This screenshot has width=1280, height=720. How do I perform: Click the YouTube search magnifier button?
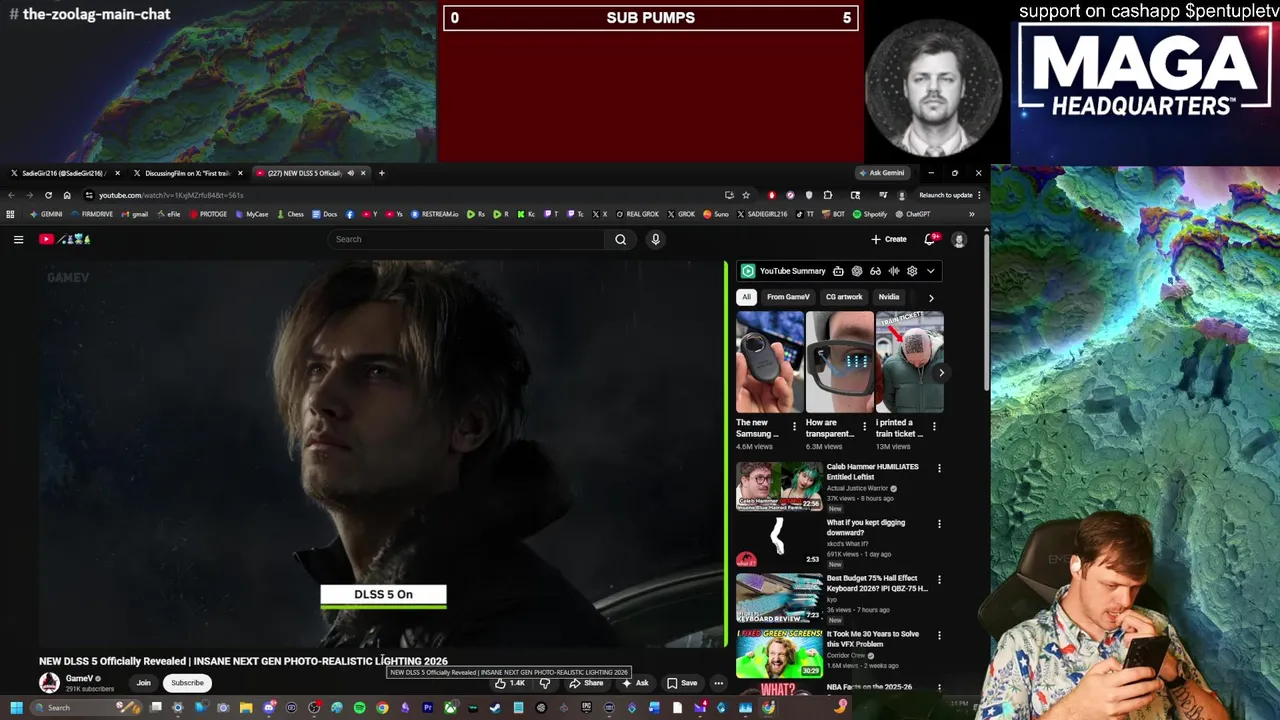coord(620,239)
